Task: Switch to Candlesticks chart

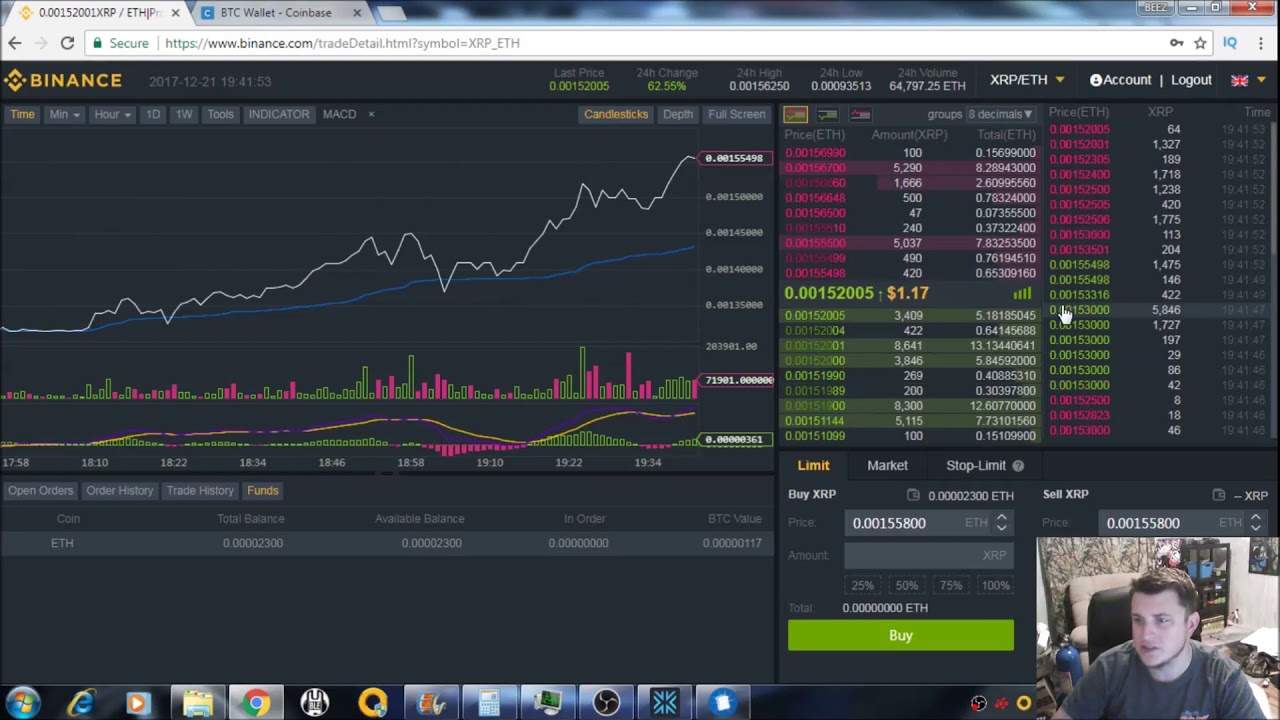Action: coord(616,114)
